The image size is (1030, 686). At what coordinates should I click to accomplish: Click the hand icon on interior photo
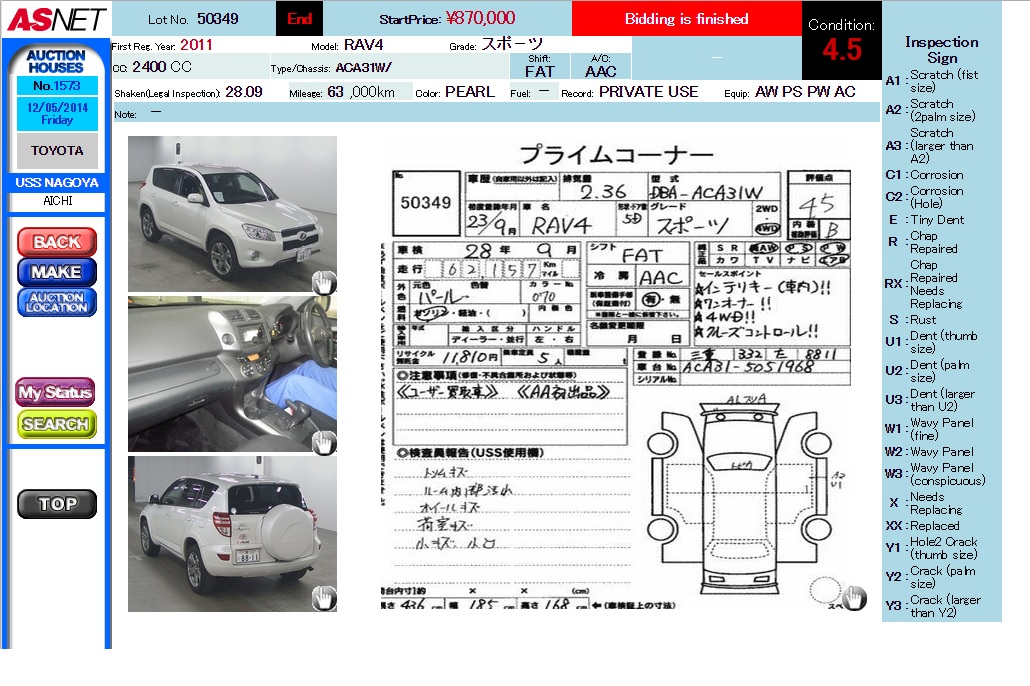[x=323, y=442]
